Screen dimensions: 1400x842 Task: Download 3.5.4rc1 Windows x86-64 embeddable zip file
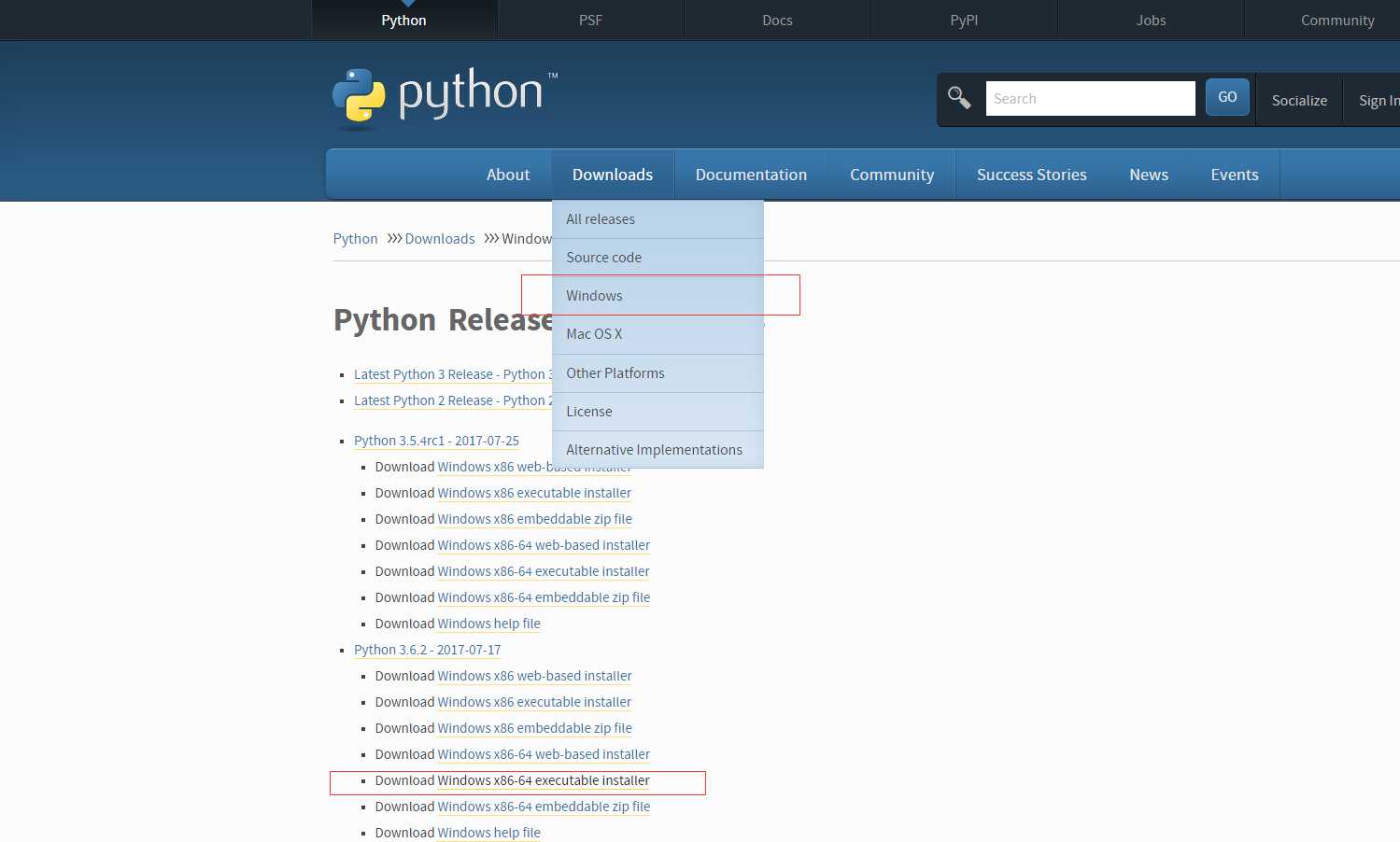[544, 597]
